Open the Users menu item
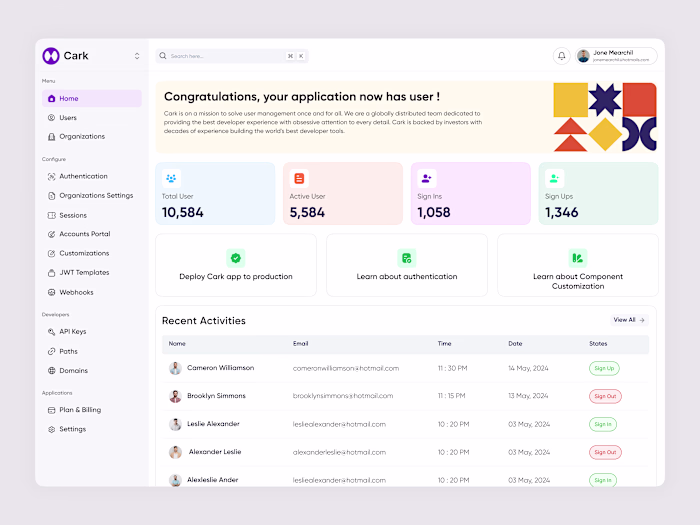The height and width of the screenshot is (525, 700). pos(68,117)
